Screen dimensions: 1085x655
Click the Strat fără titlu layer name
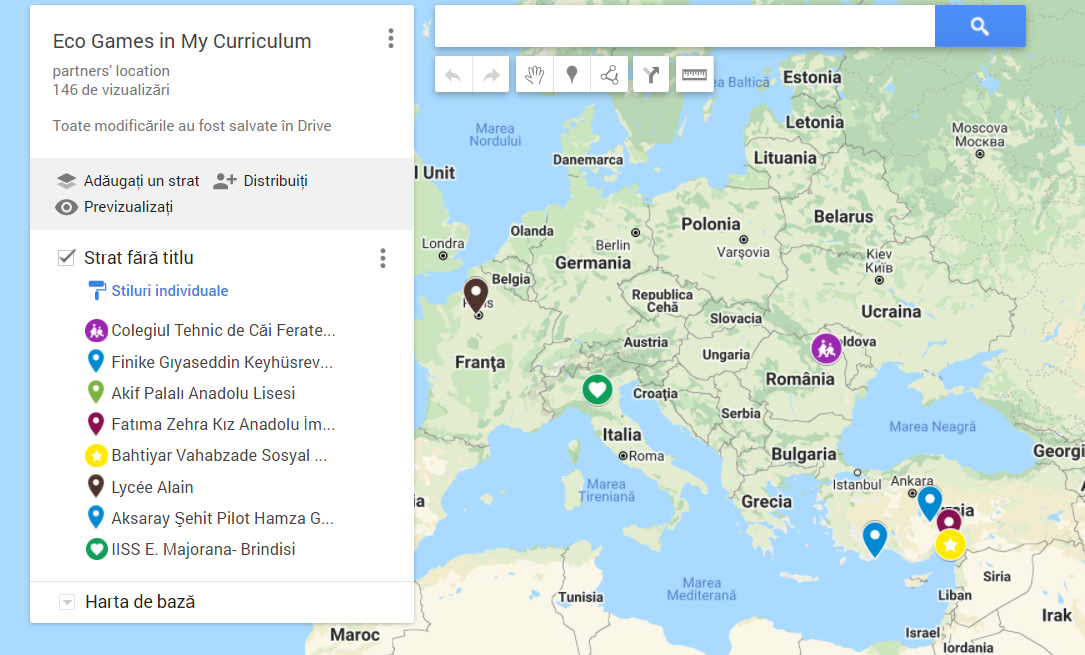(138, 258)
